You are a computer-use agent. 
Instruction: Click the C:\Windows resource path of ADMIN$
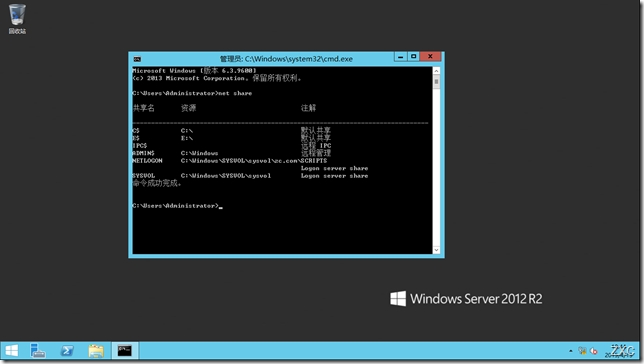click(x=200, y=153)
